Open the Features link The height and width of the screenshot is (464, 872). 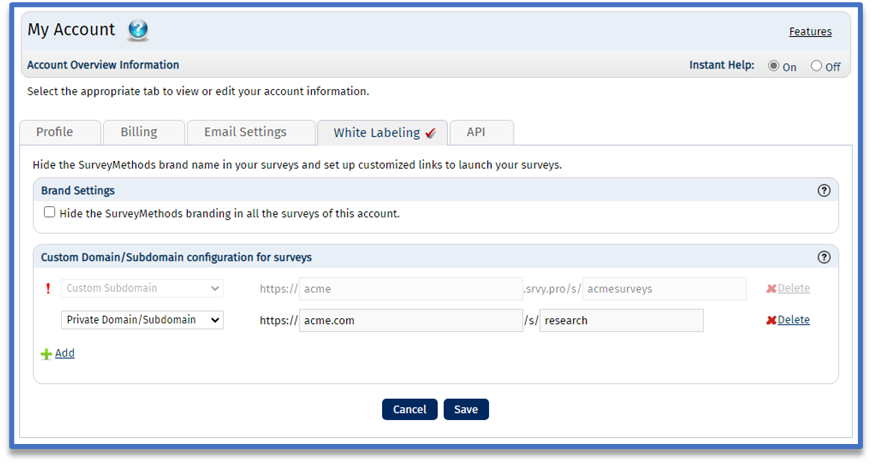tap(810, 32)
